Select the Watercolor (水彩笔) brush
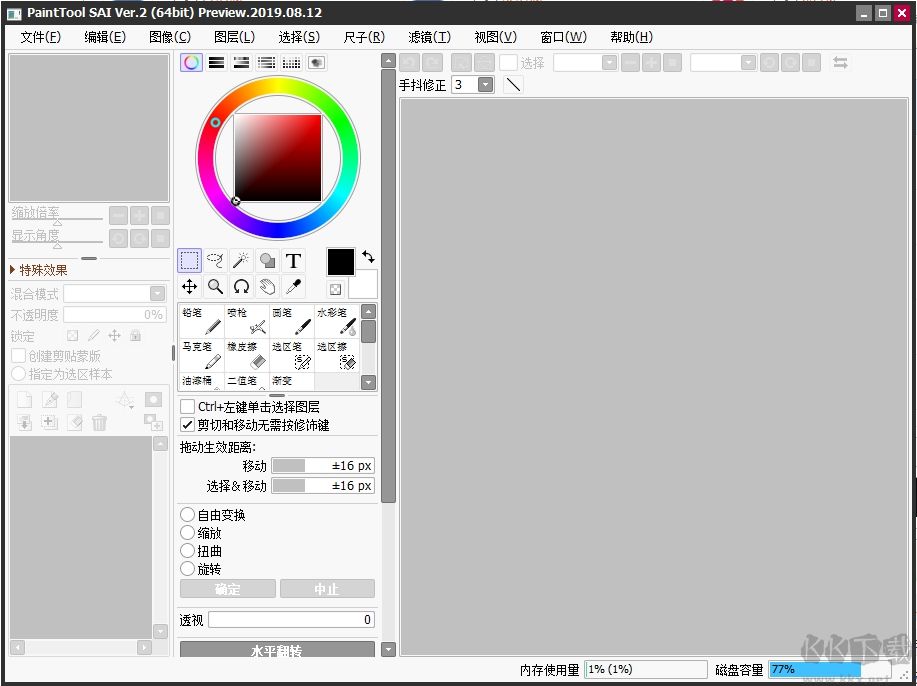This screenshot has height=686, width=917. (336, 318)
